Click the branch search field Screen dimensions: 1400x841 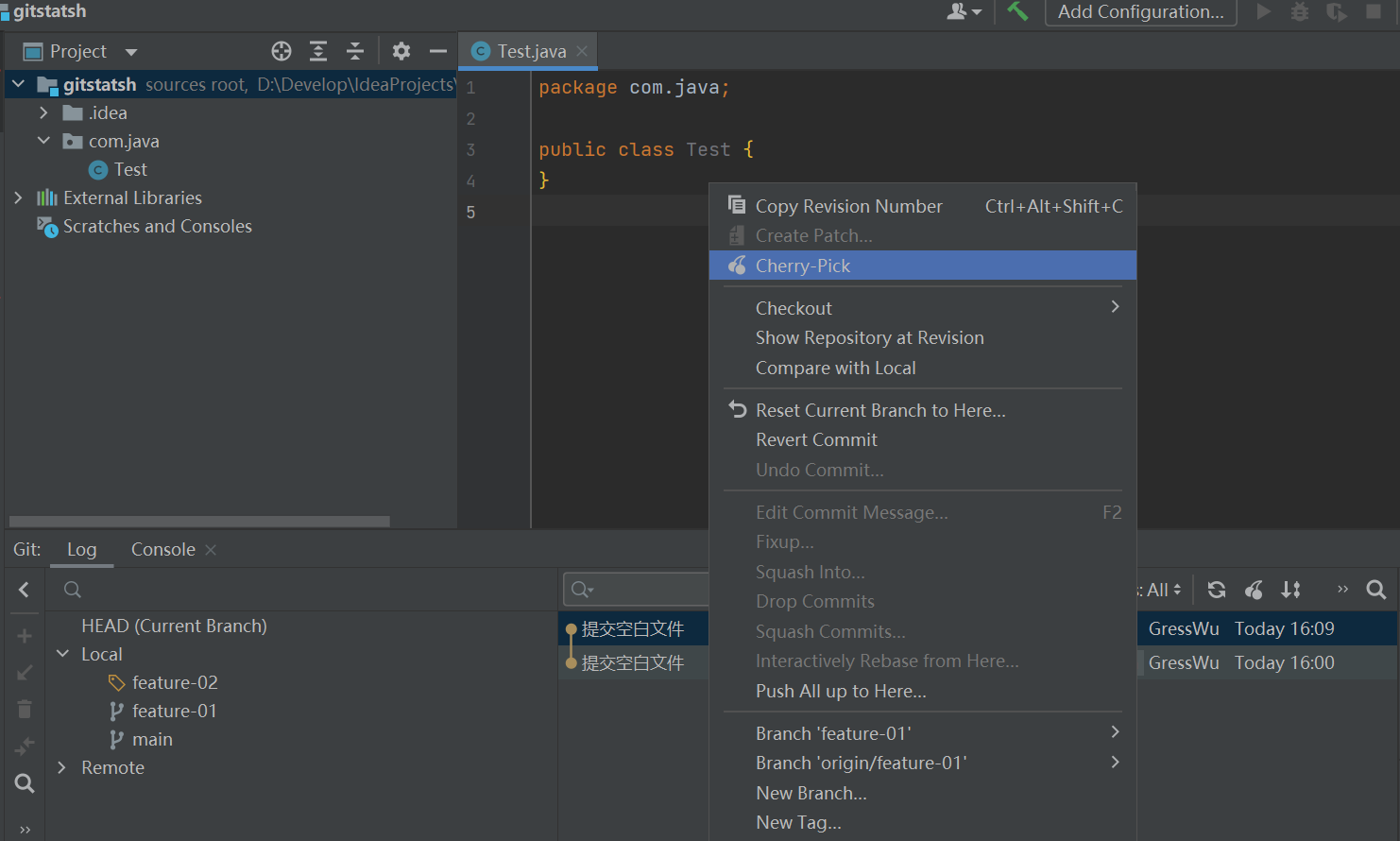302,590
